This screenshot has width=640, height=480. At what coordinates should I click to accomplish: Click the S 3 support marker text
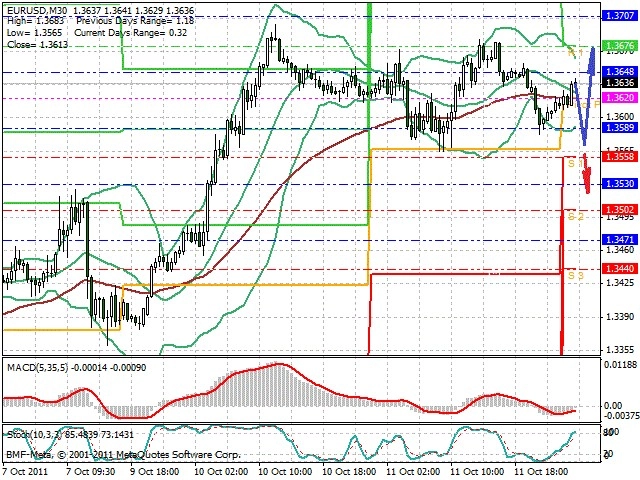pos(576,276)
